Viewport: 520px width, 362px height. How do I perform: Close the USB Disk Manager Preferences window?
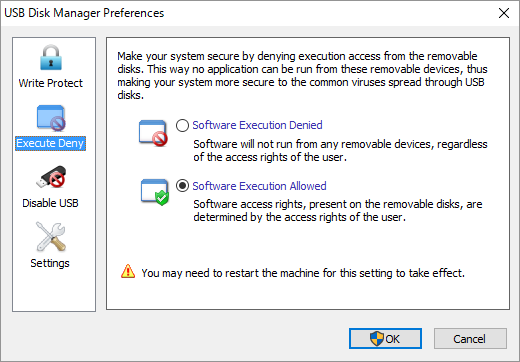coord(504,13)
